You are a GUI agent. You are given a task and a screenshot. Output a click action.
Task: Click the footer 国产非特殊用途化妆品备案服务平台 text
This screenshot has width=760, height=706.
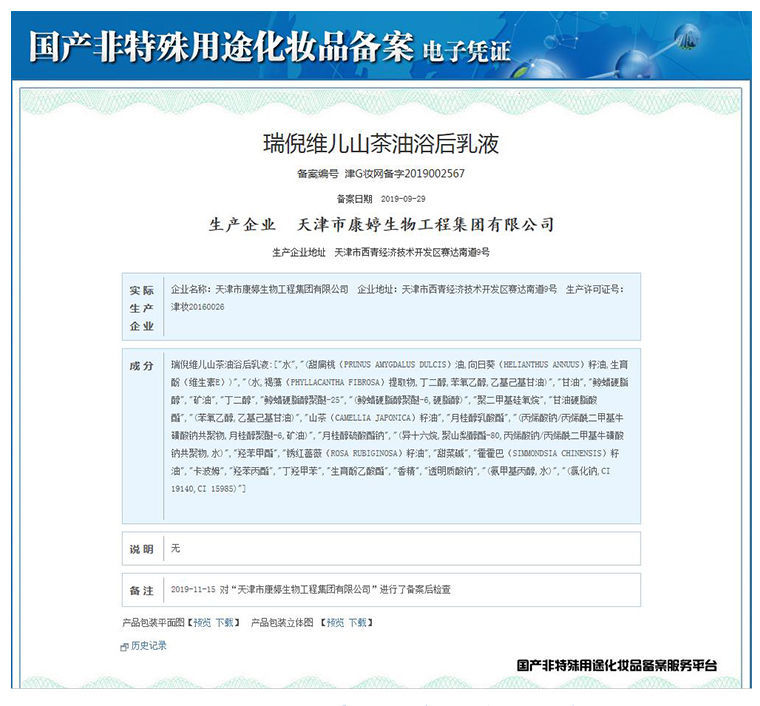617,665
